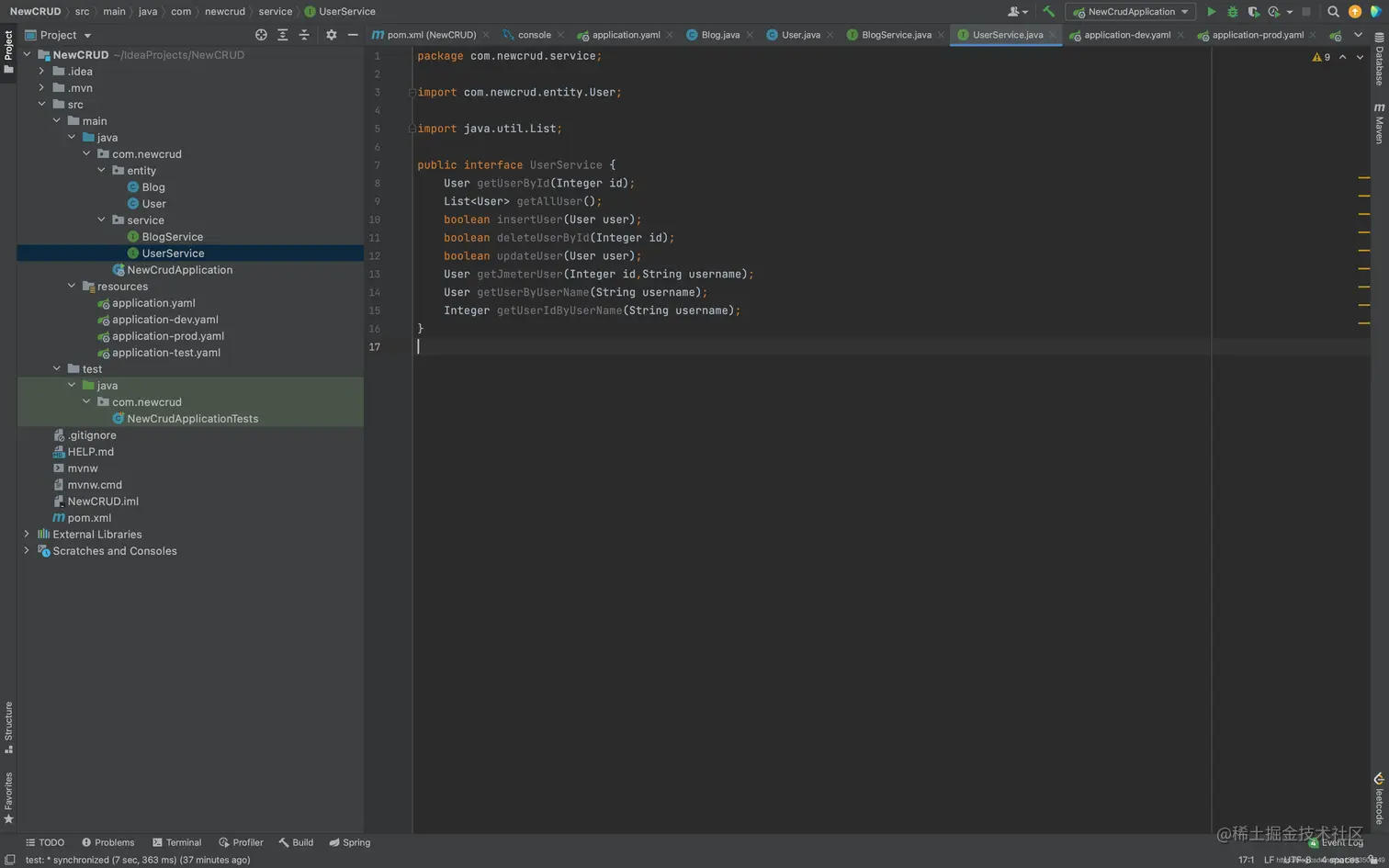Collapse the resources folder

[x=72, y=287]
